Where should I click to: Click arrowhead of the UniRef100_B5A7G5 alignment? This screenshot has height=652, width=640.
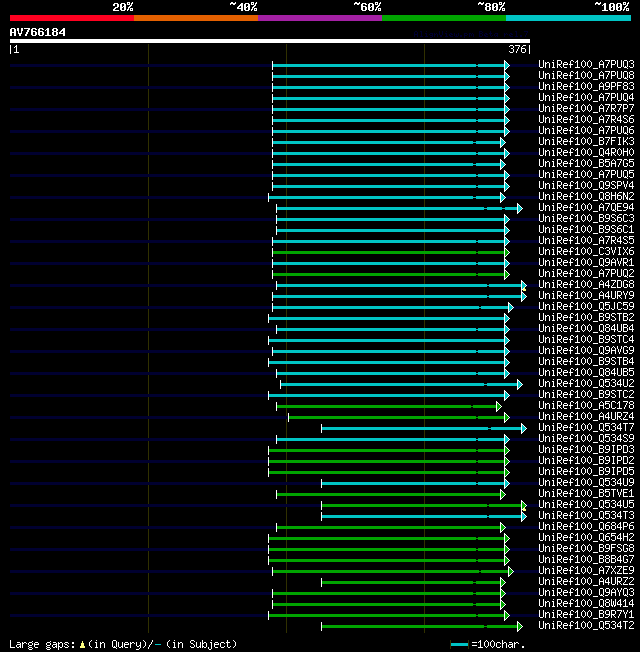pos(503,165)
